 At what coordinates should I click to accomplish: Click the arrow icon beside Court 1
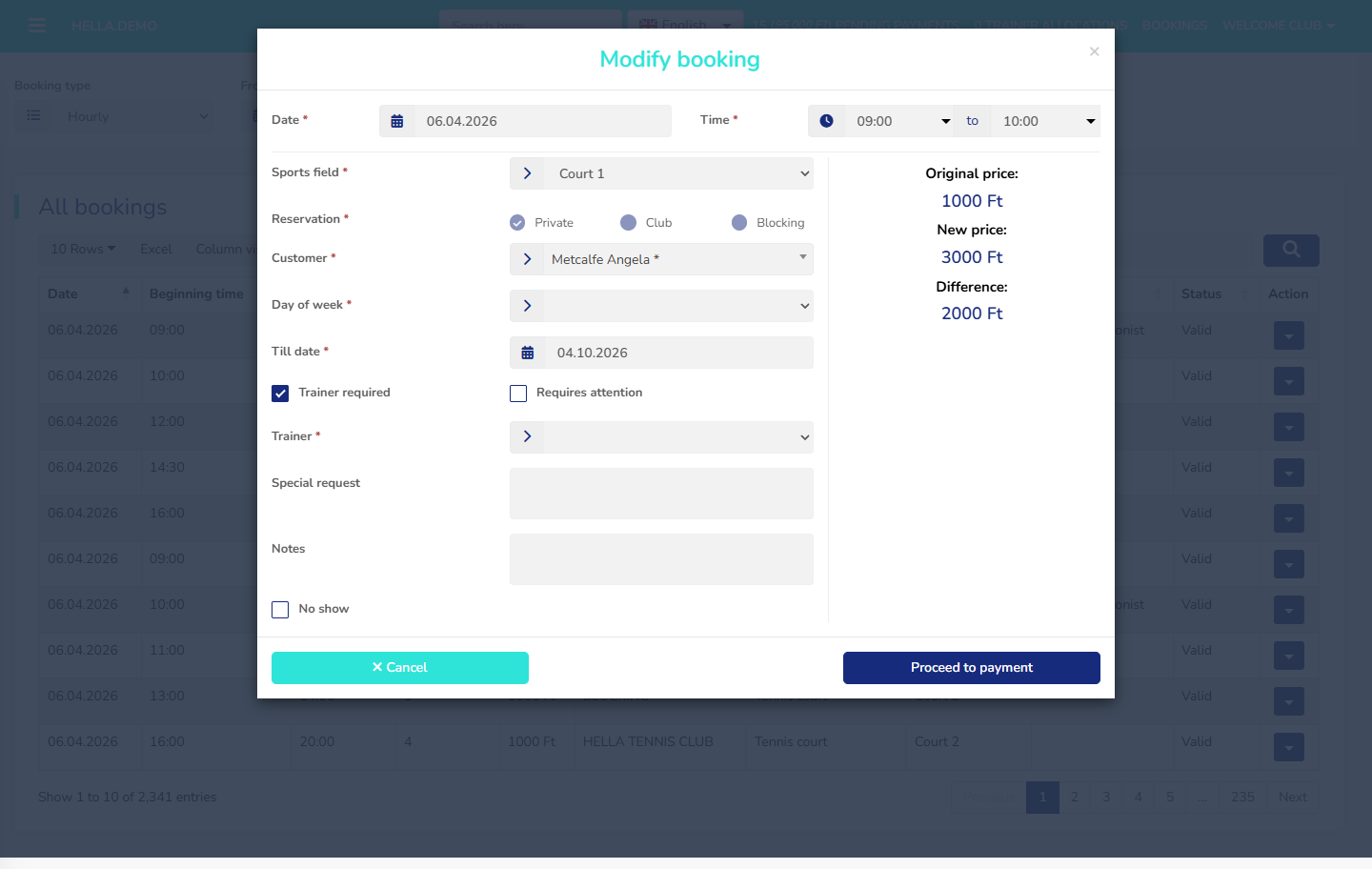click(x=527, y=173)
